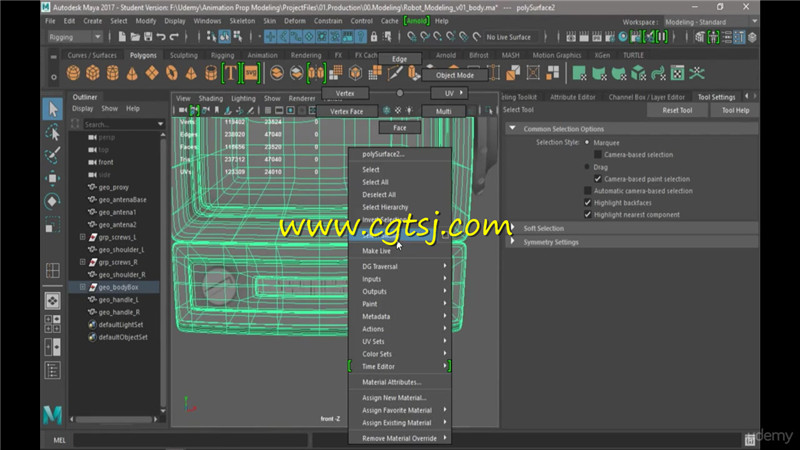Viewport: 800px width, 450px height.
Task: Create a polygon cylinder from shelf
Action: tap(112, 73)
